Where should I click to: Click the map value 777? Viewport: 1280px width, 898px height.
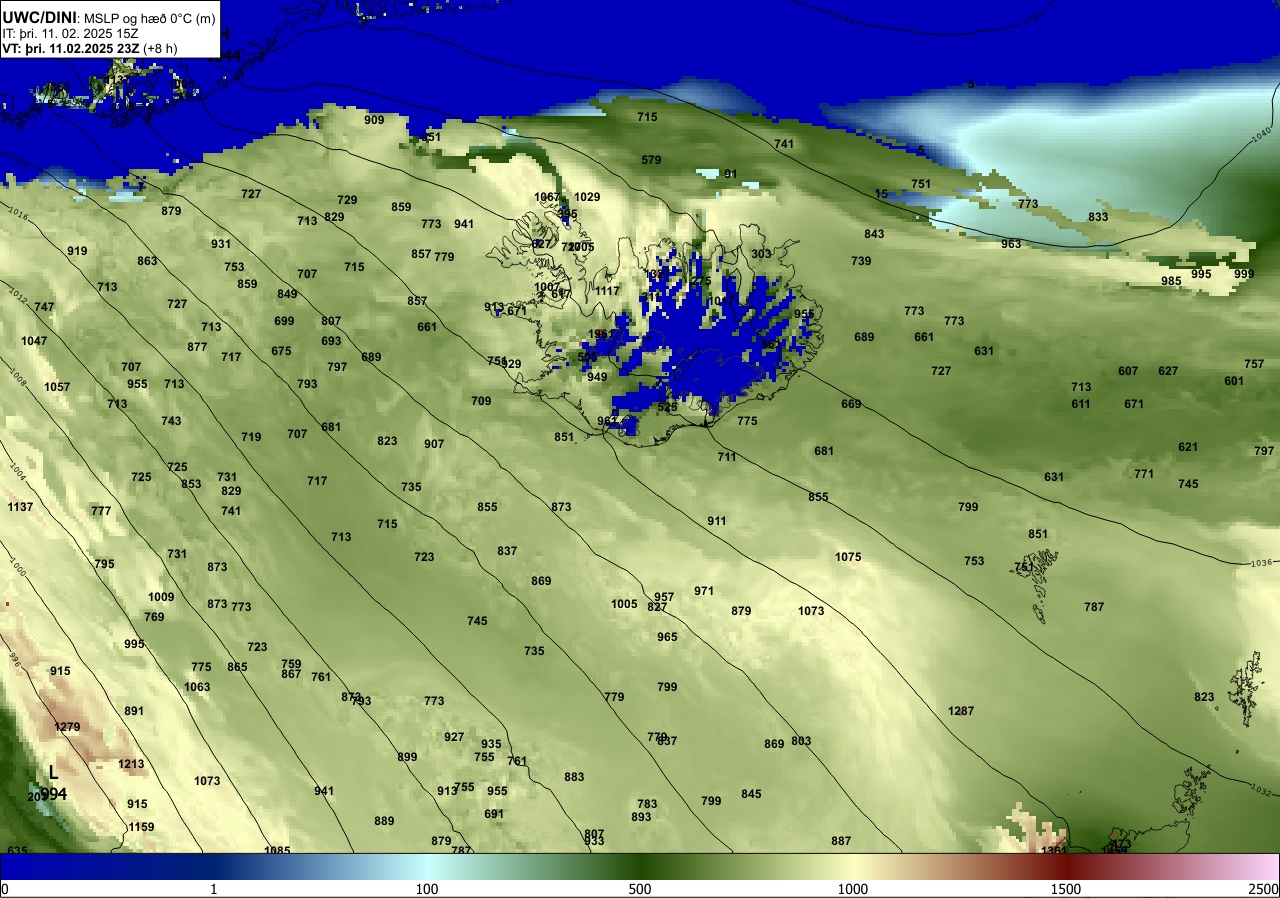click(101, 511)
